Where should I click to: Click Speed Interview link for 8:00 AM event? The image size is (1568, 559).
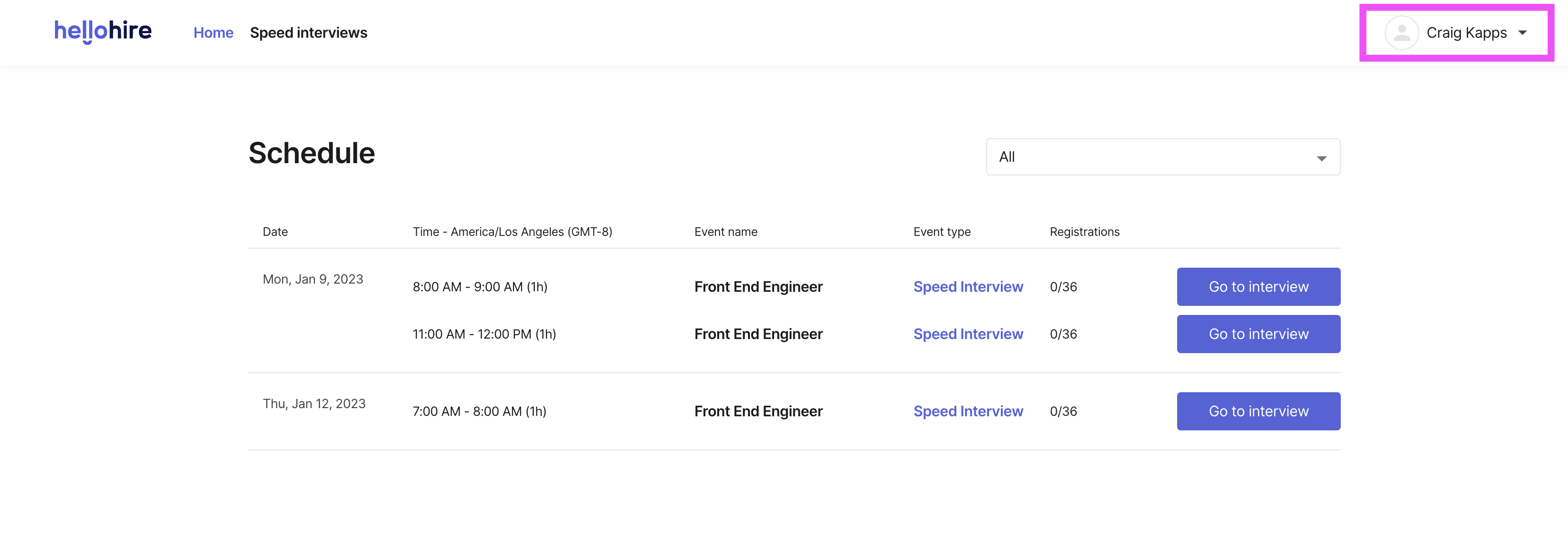(x=967, y=287)
